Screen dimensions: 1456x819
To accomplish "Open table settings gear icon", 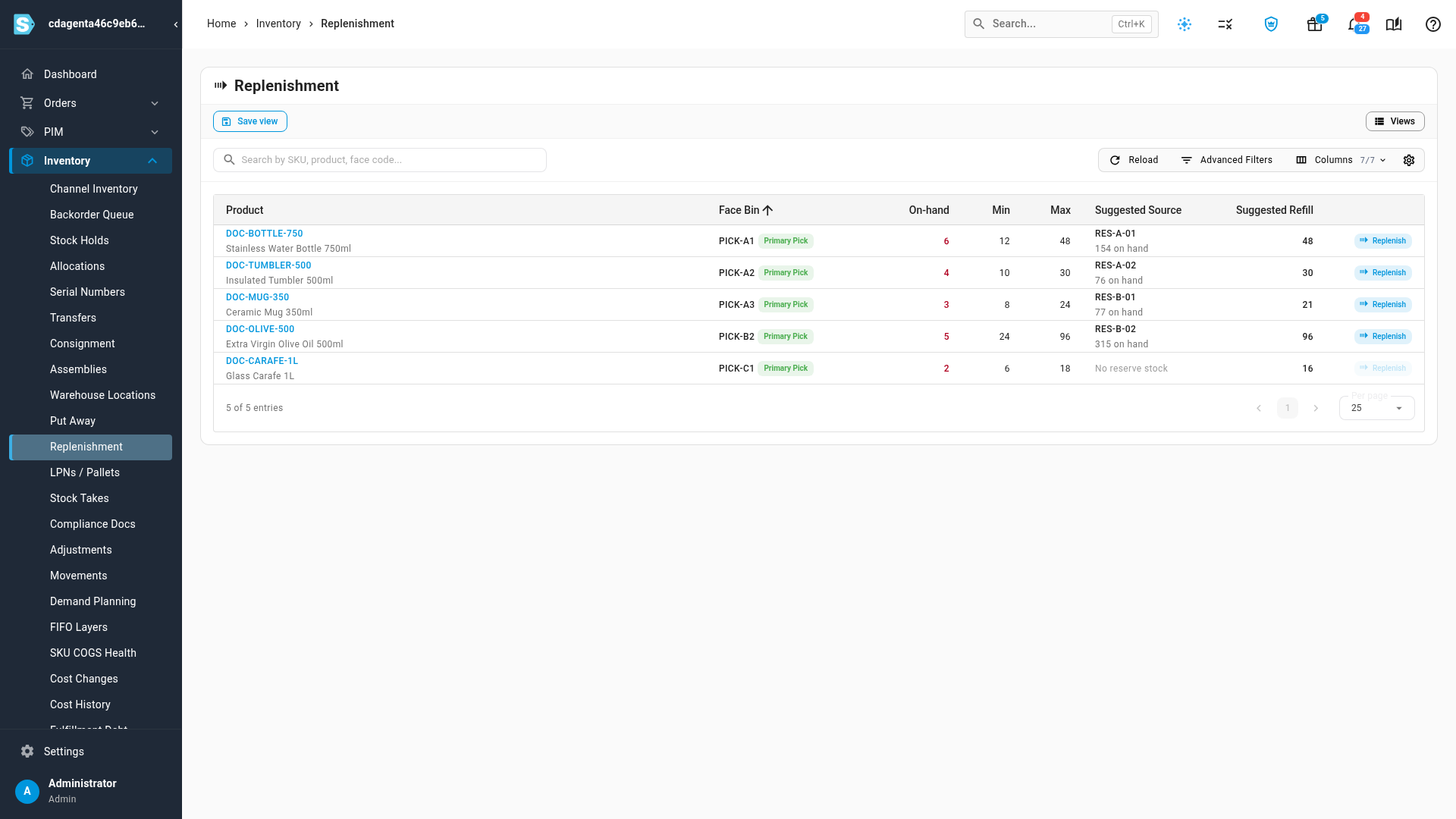I will tap(1409, 160).
